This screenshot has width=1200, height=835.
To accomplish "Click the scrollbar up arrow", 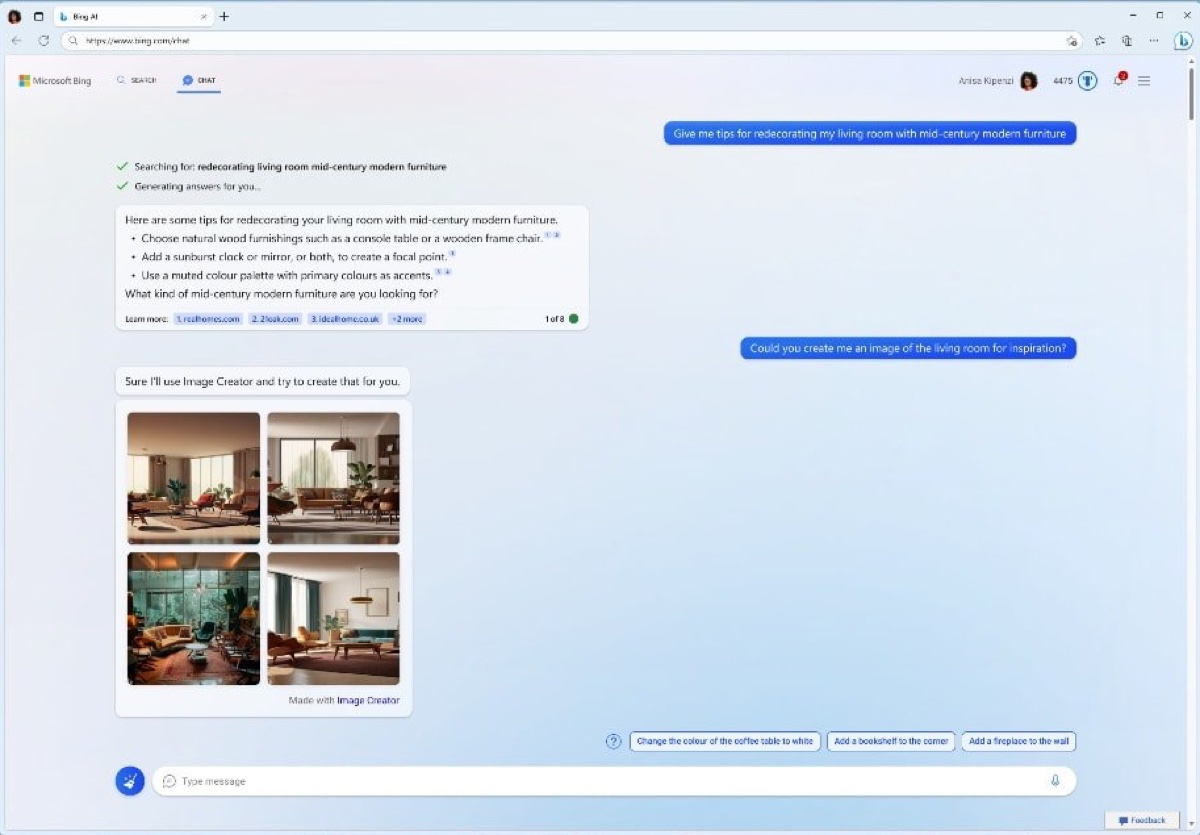I will pos(1191,61).
